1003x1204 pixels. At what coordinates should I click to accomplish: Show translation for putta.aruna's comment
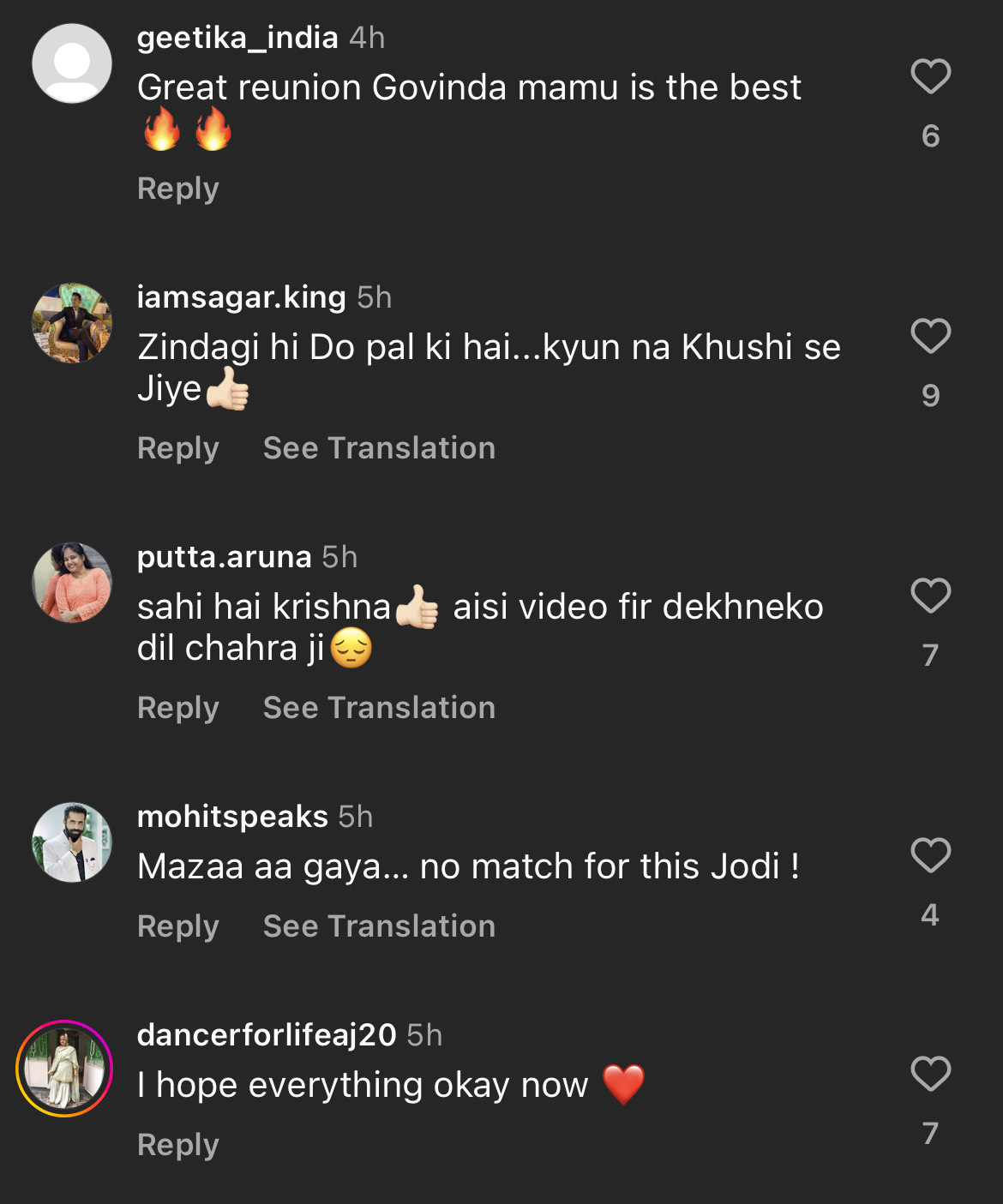pos(379,708)
